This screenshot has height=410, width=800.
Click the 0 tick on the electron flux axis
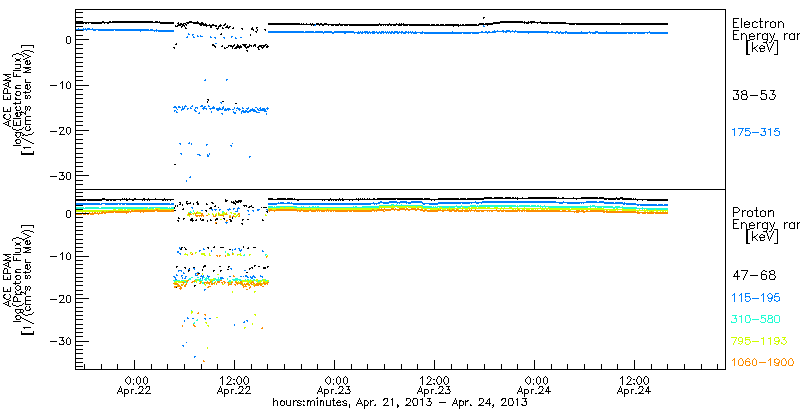[x=66, y=40]
